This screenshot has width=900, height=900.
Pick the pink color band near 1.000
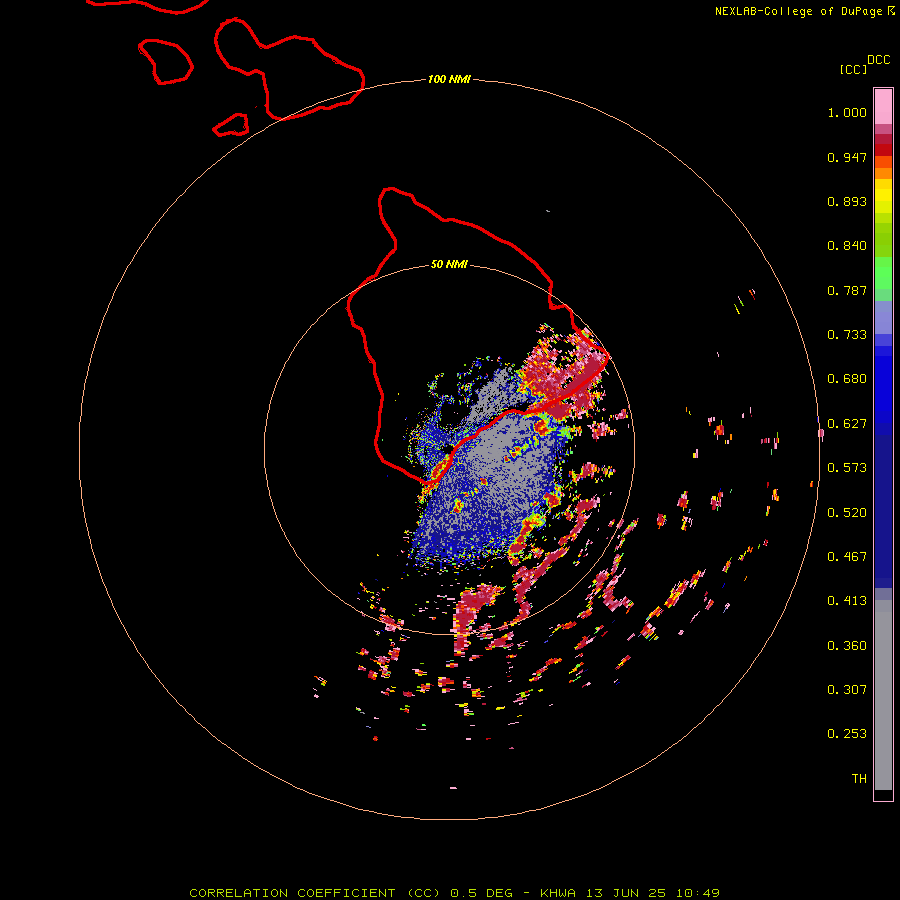[883, 107]
